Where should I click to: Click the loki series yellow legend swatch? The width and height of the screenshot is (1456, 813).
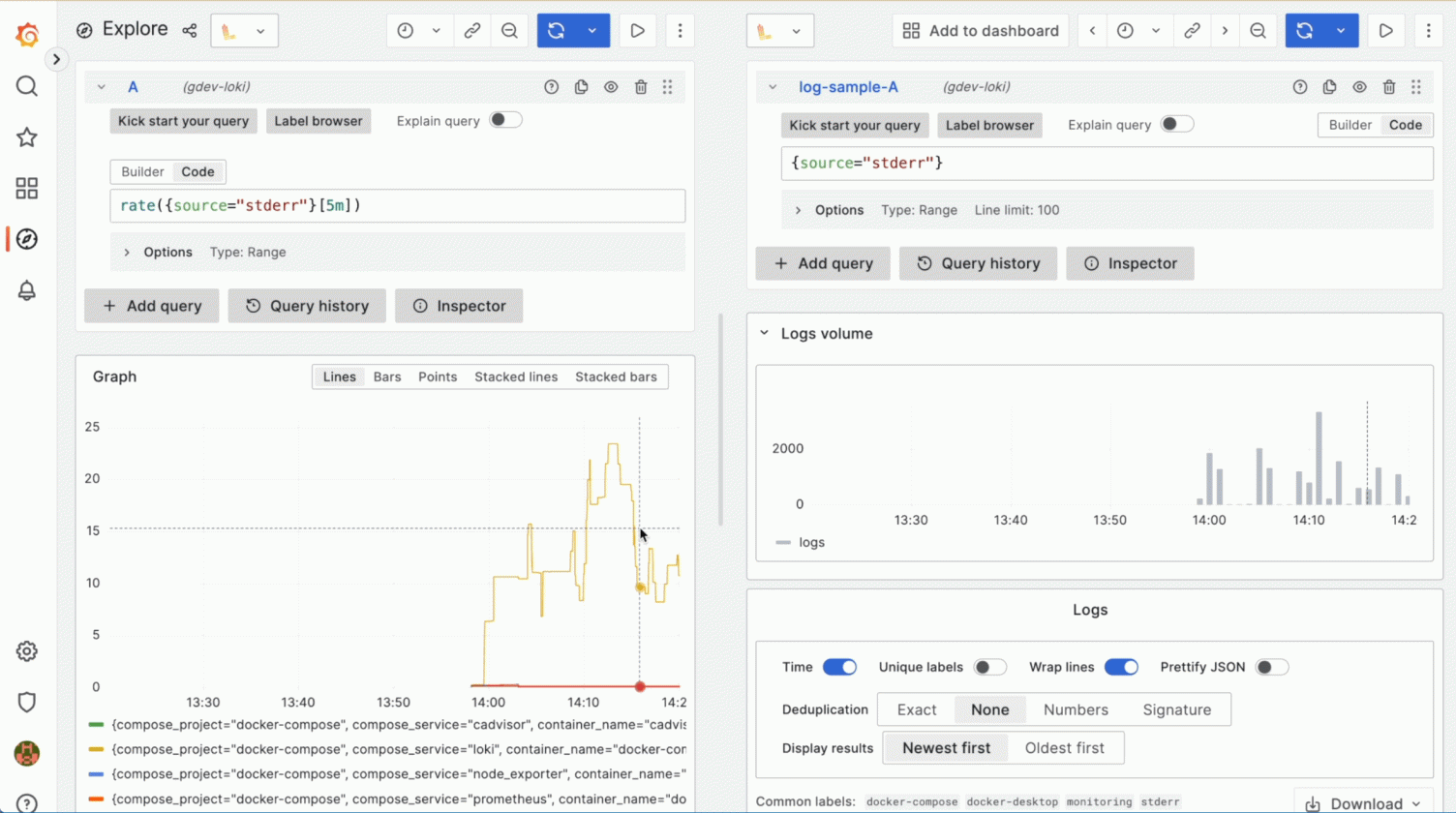[x=96, y=750]
